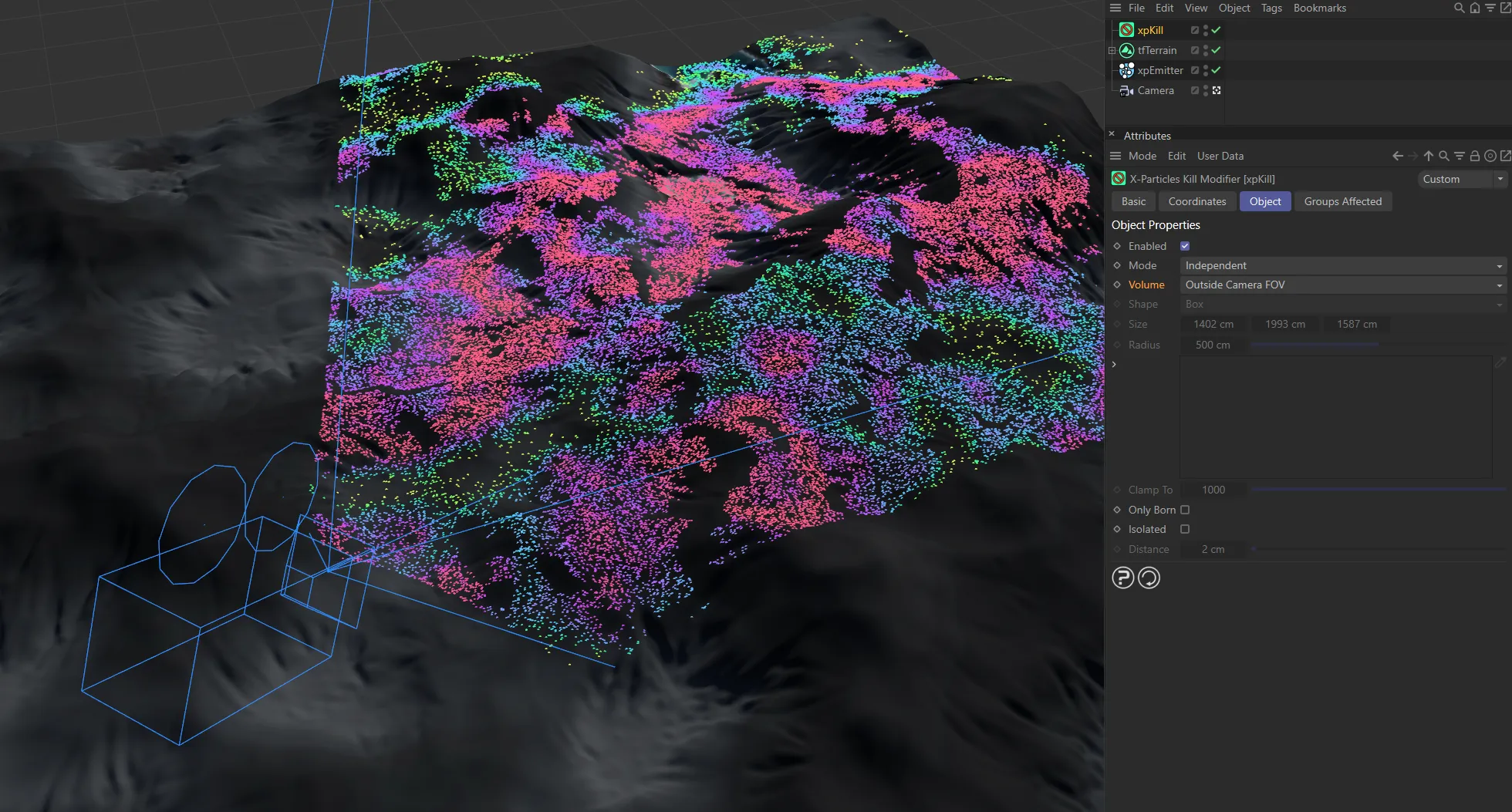The width and height of the screenshot is (1512, 812).
Task: Open the Tags menu in Object Manager
Action: coord(1271,8)
